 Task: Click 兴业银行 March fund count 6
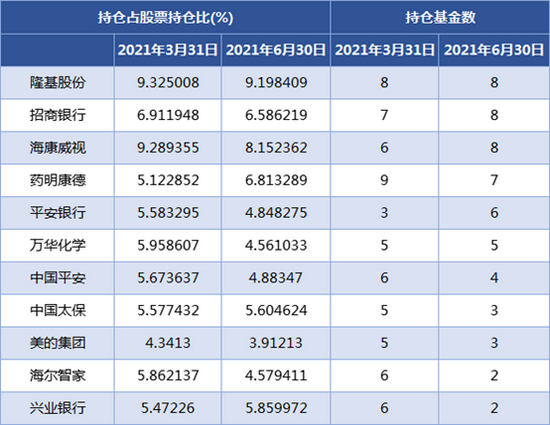(384, 408)
